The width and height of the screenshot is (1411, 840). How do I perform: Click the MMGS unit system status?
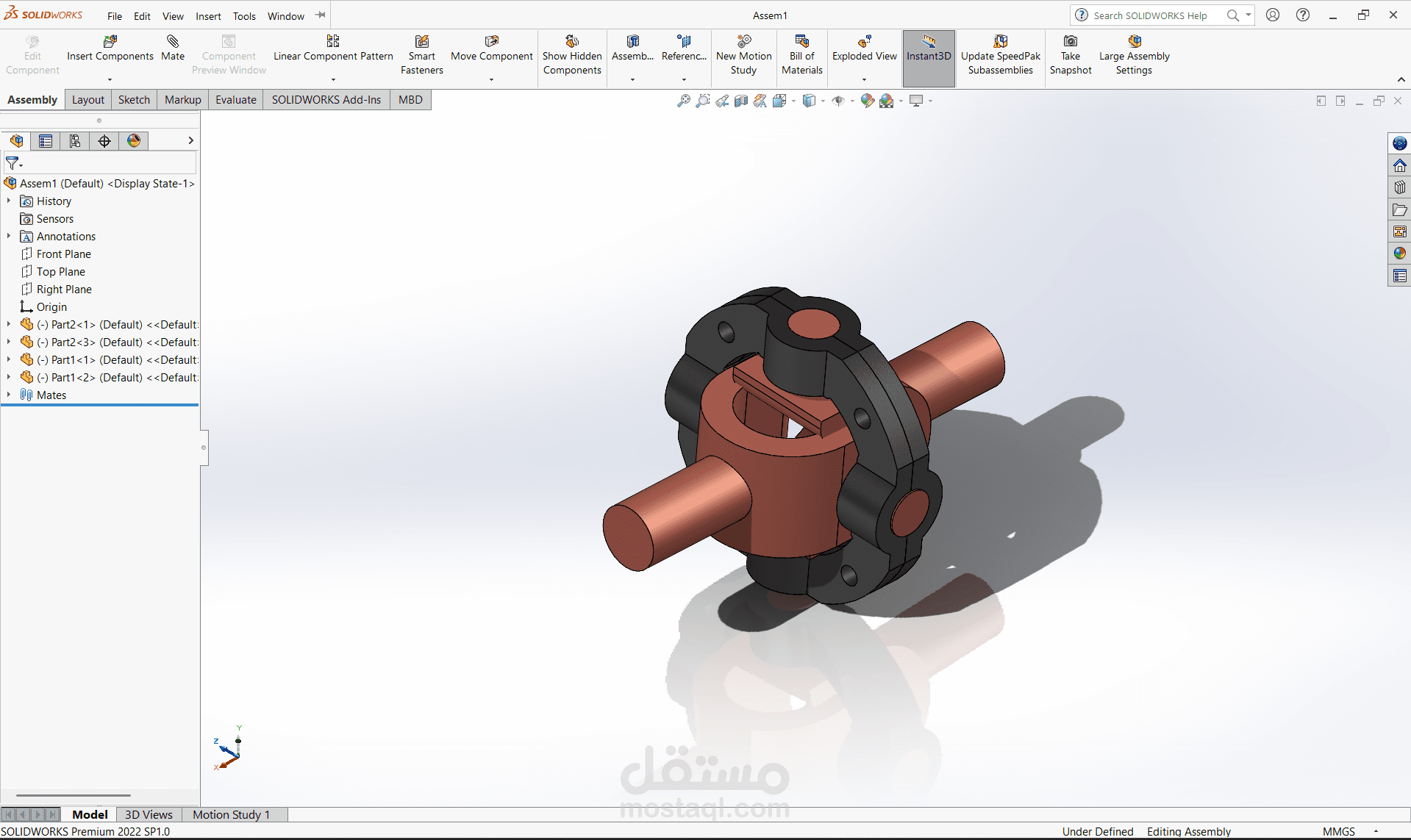coord(1339,831)
